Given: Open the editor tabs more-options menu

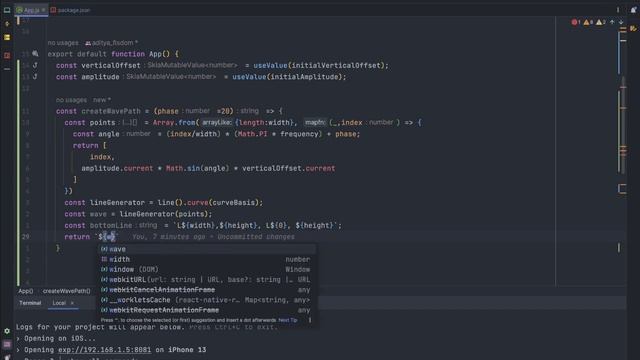Looking at the screenshot, I should [x=618, y=10].
